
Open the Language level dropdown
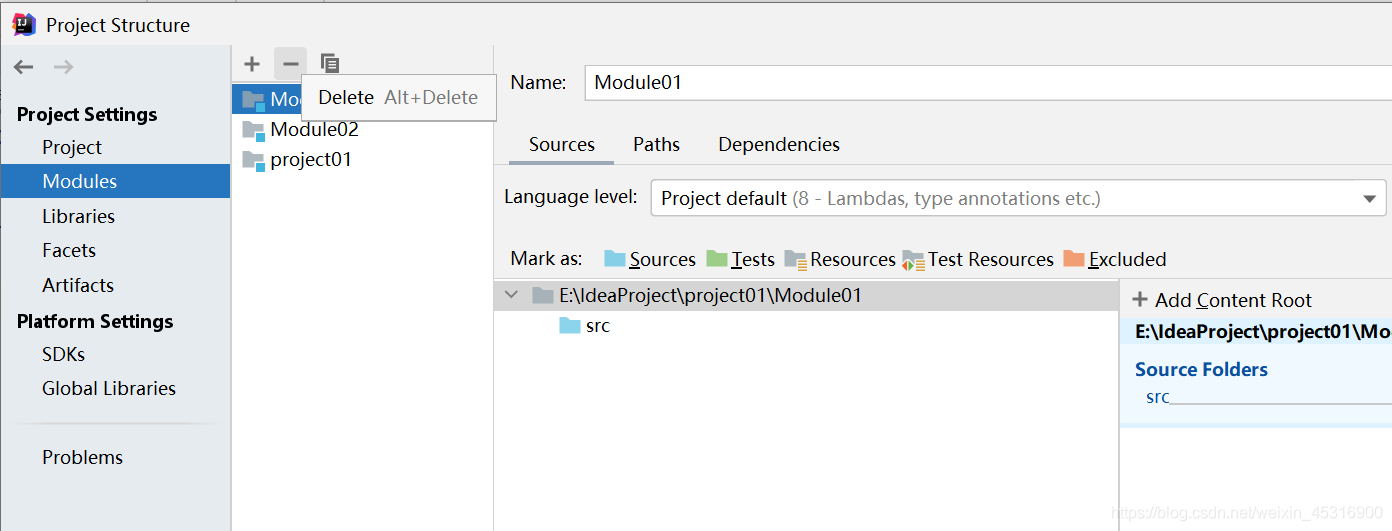click(x=1018, y=198)
